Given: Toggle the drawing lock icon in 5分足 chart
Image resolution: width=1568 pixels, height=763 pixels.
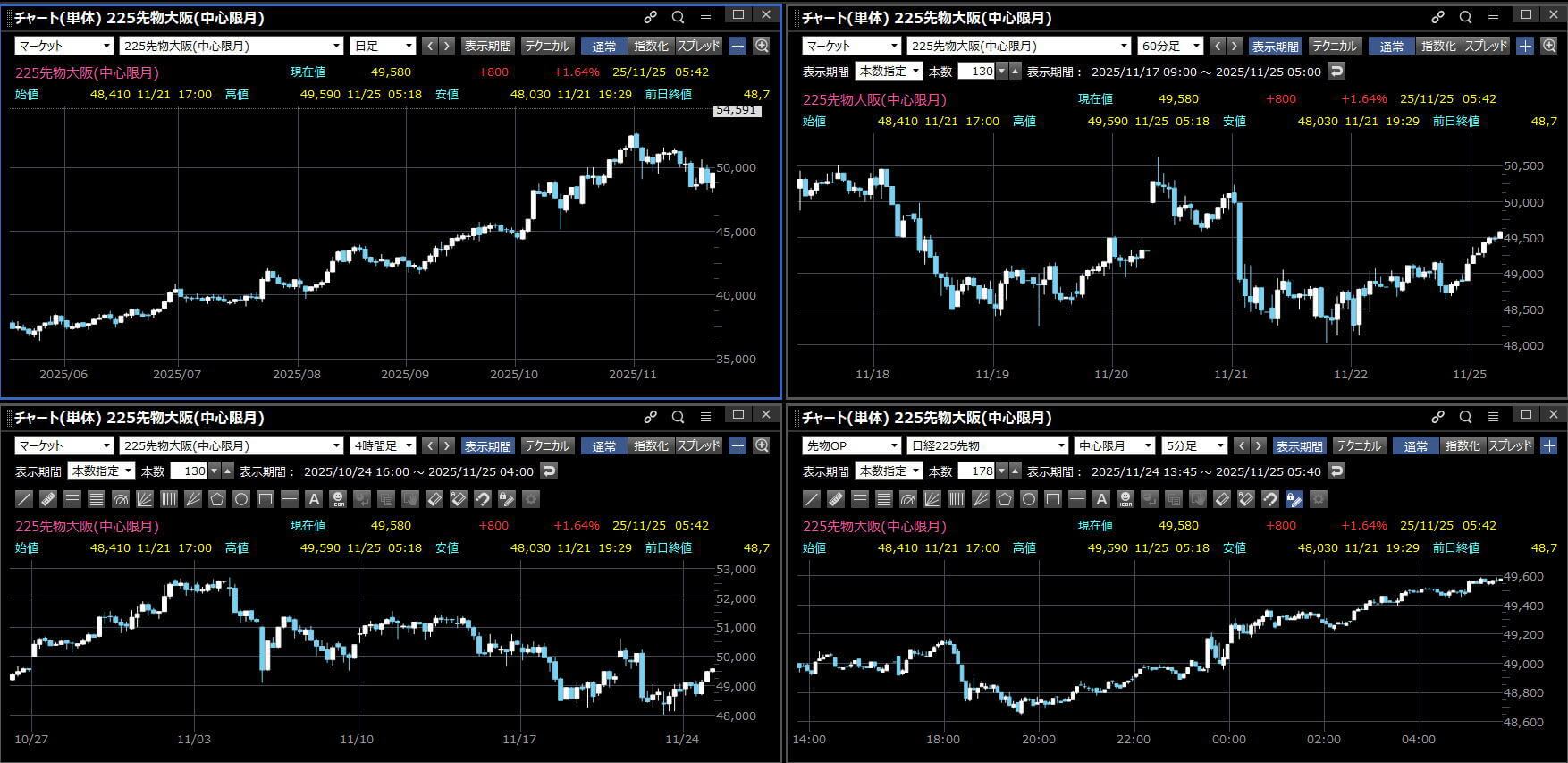Looking at the screenshot, I should 1294,499.
